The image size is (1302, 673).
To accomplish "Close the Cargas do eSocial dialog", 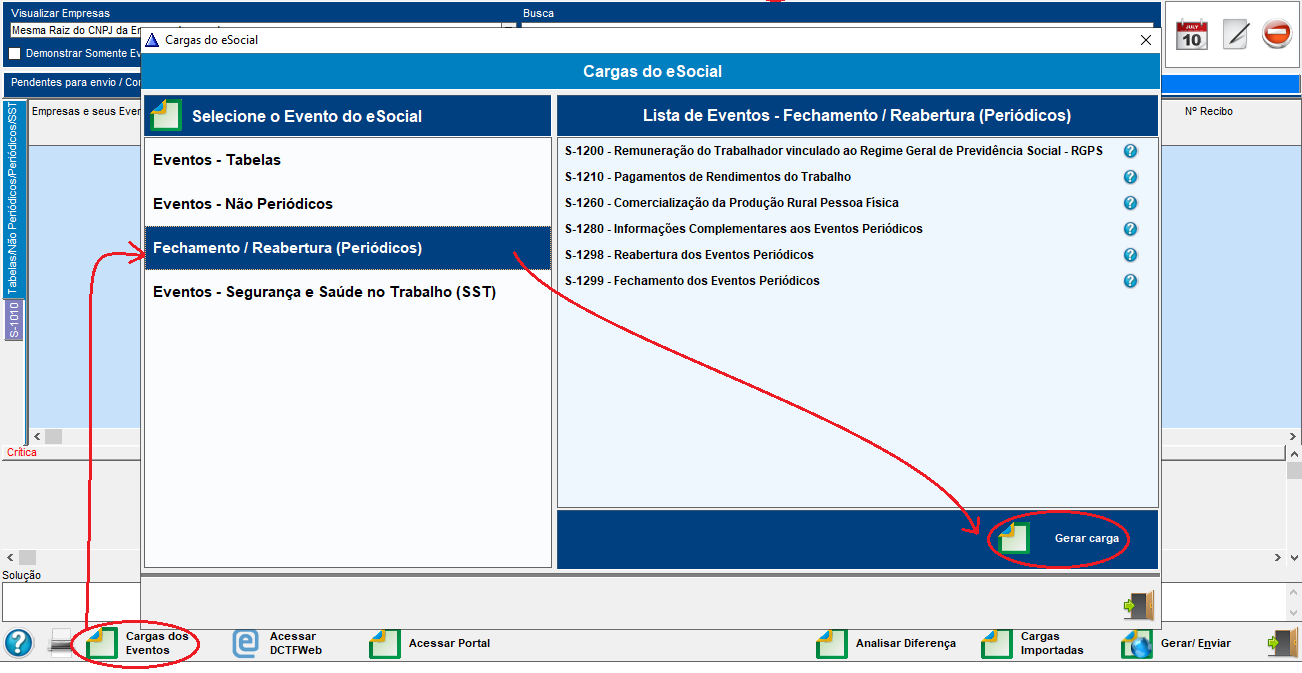I will pyautogui.click(x=1146, y=40).
